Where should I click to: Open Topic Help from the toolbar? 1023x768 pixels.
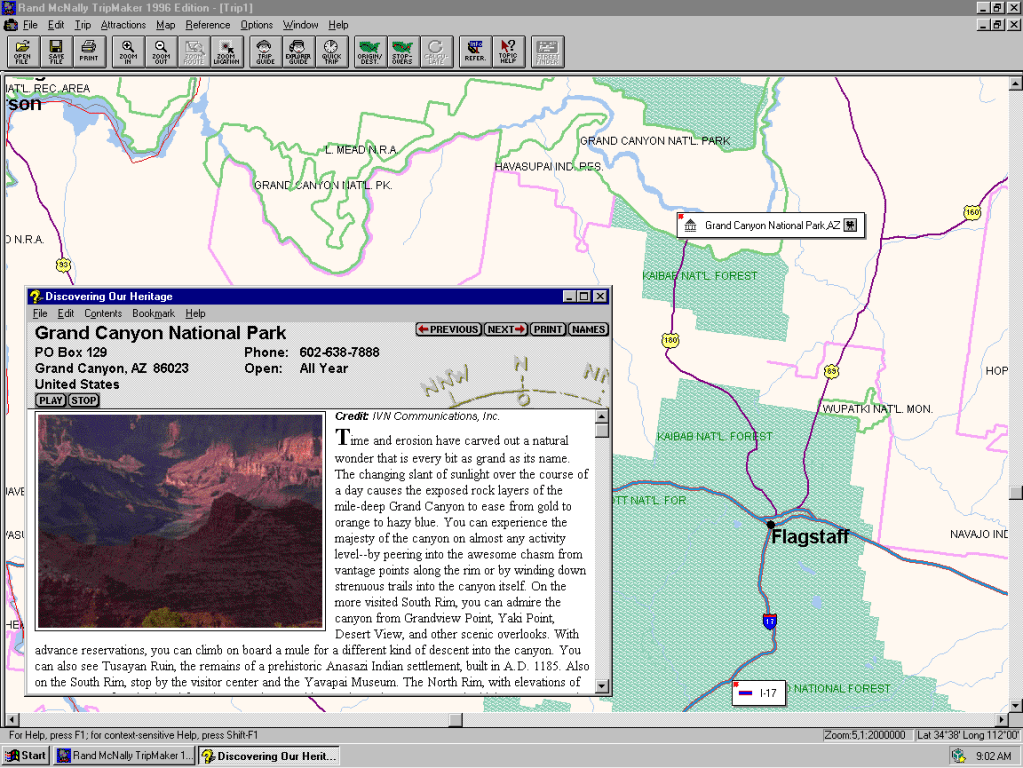508,51
